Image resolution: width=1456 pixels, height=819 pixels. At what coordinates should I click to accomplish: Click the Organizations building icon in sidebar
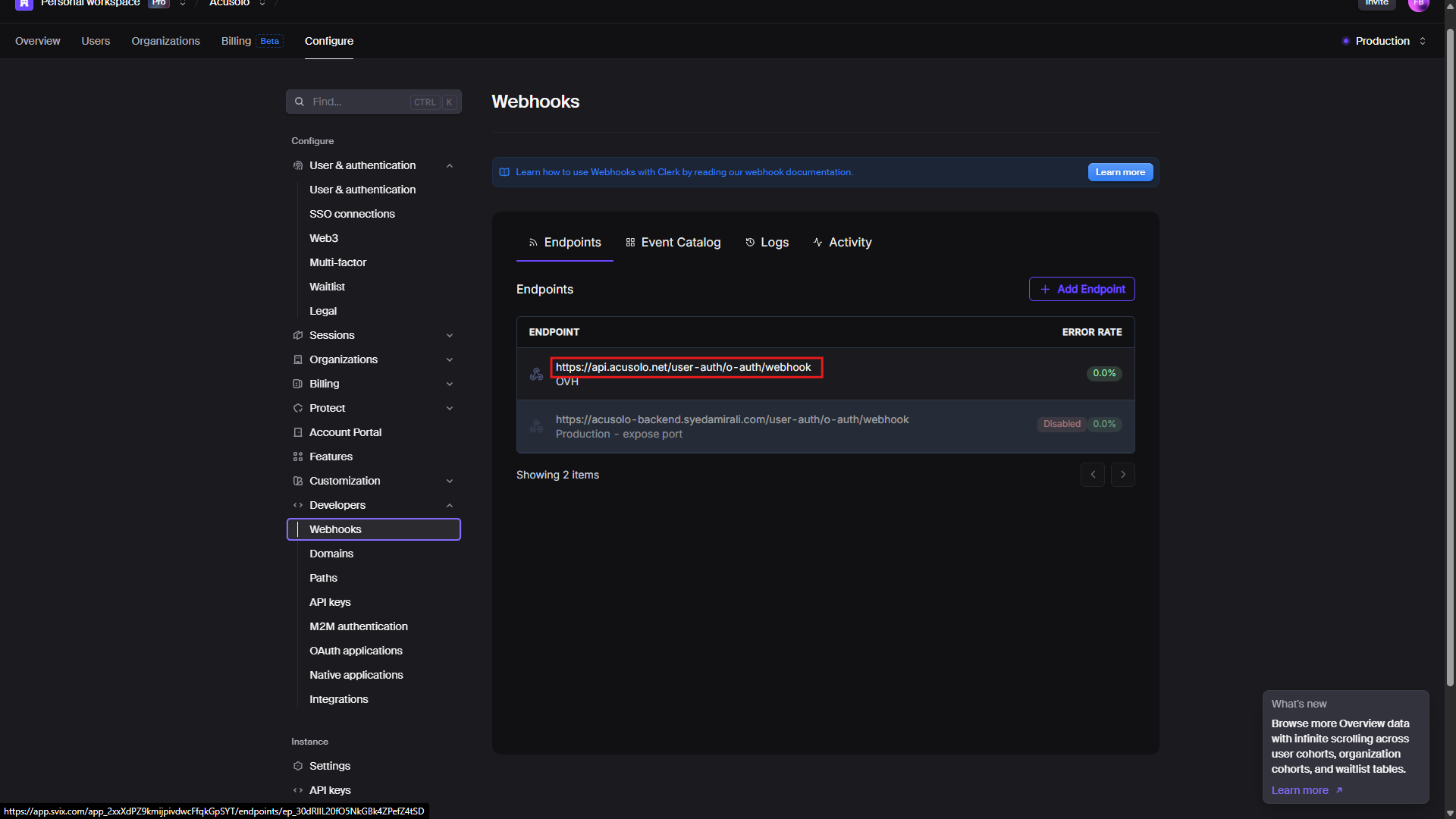point(298,359)
